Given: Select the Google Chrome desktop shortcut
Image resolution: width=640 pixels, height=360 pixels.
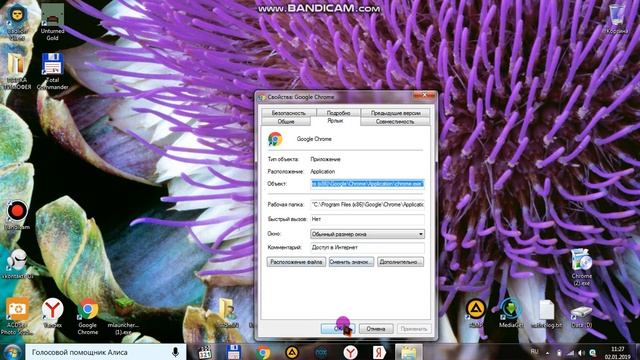Looking at the screenshot, I should coord(88,316).
